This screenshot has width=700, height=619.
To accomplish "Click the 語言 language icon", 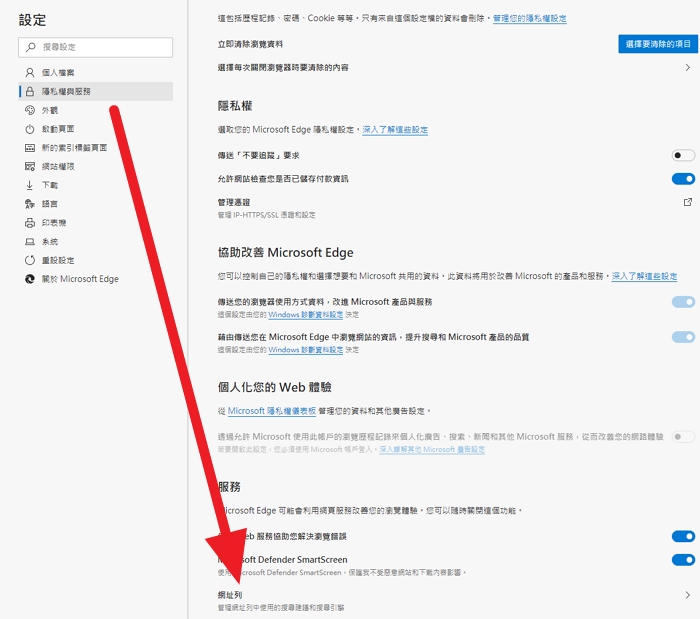I will [29, 204].
